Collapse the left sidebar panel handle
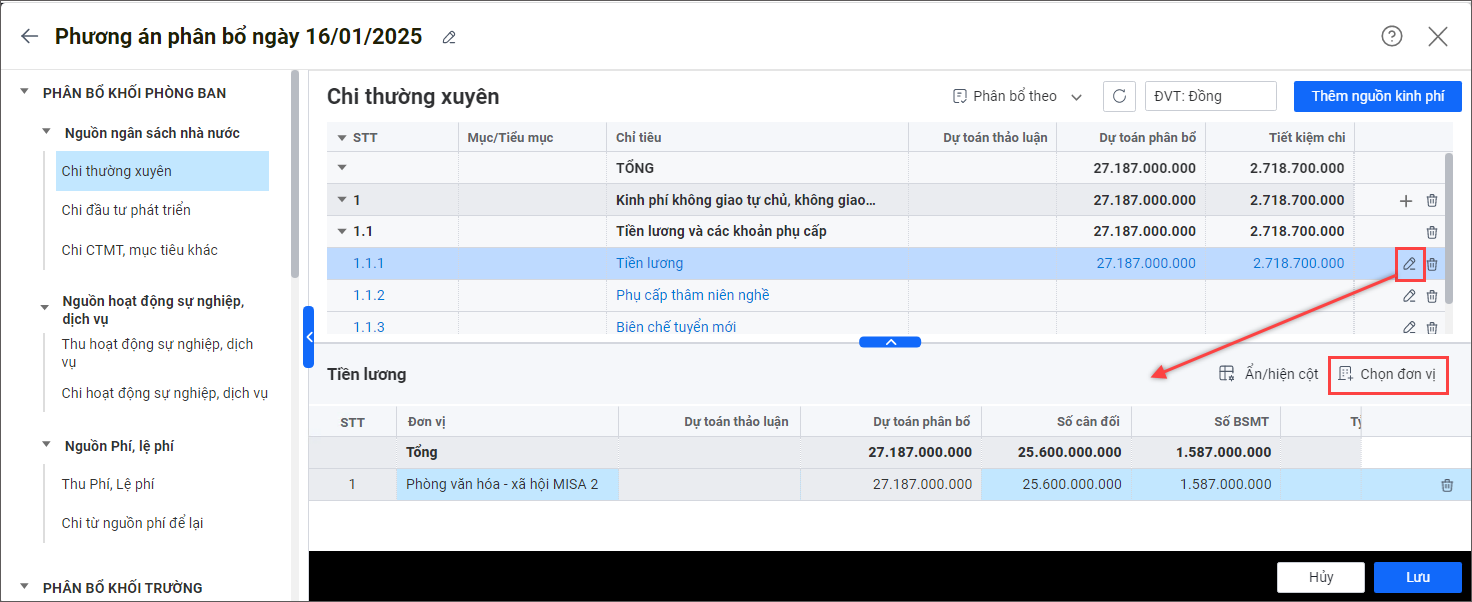The width and height of the screenshot is (1472, 602). click(x=309, y=337)
